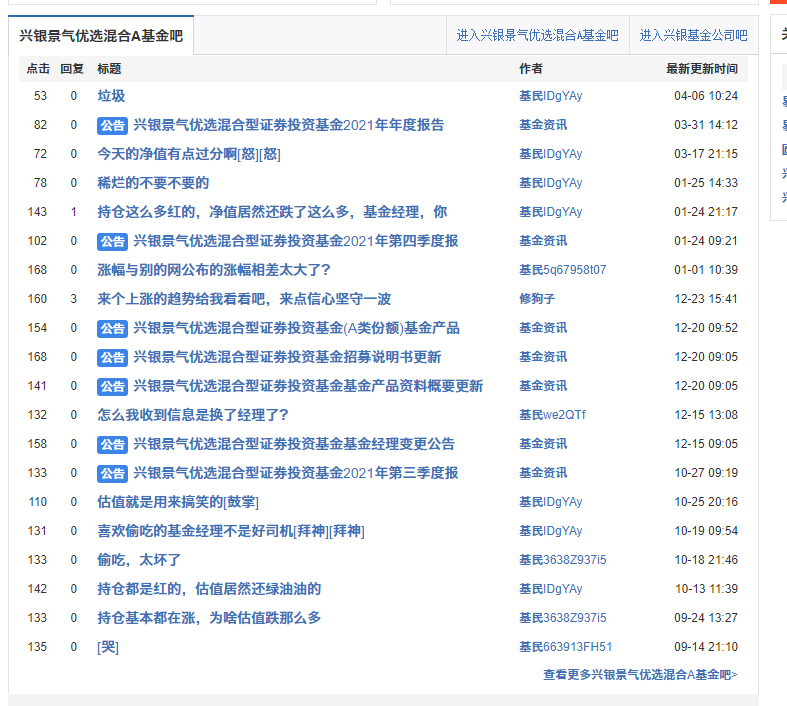Open the 招募说明书更新 announcement
Viewport: 787px width, 706px height.
[x=287, y=357]
